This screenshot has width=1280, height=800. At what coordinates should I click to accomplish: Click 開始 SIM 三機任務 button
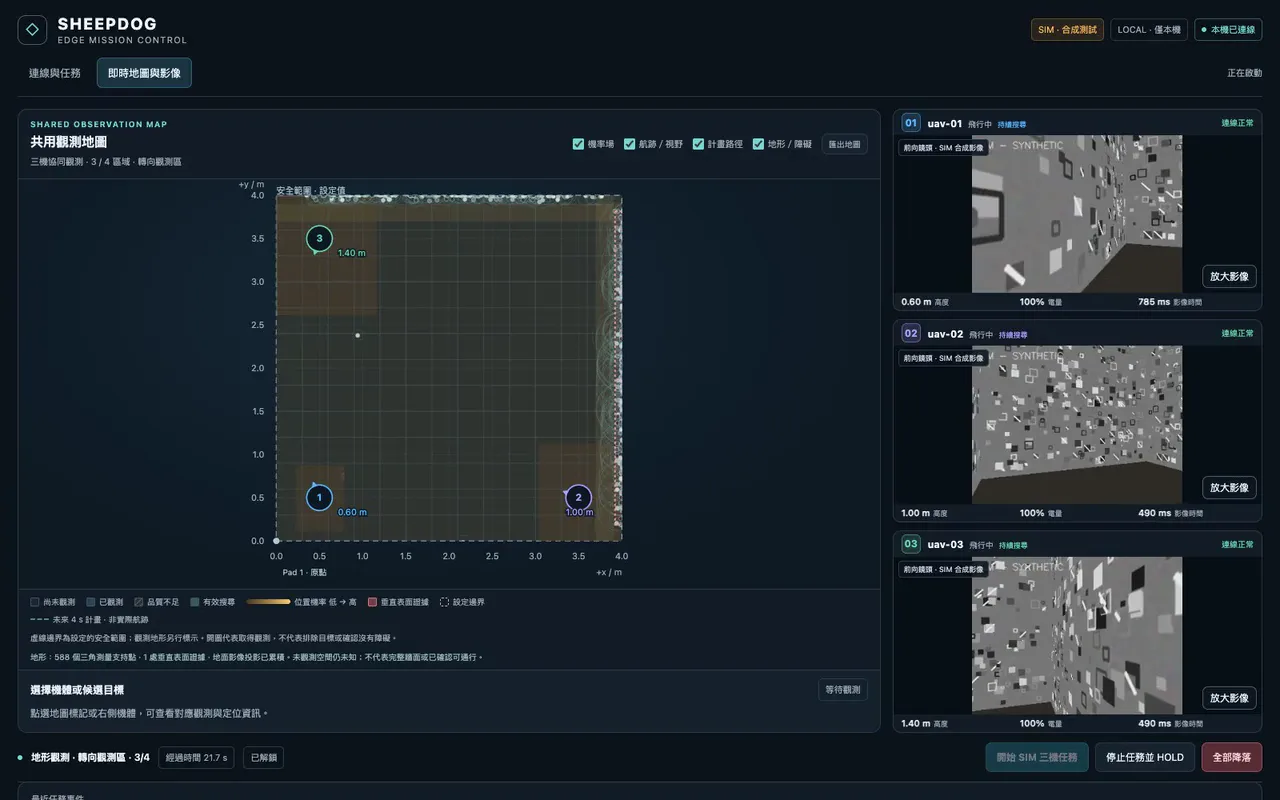1037,757
